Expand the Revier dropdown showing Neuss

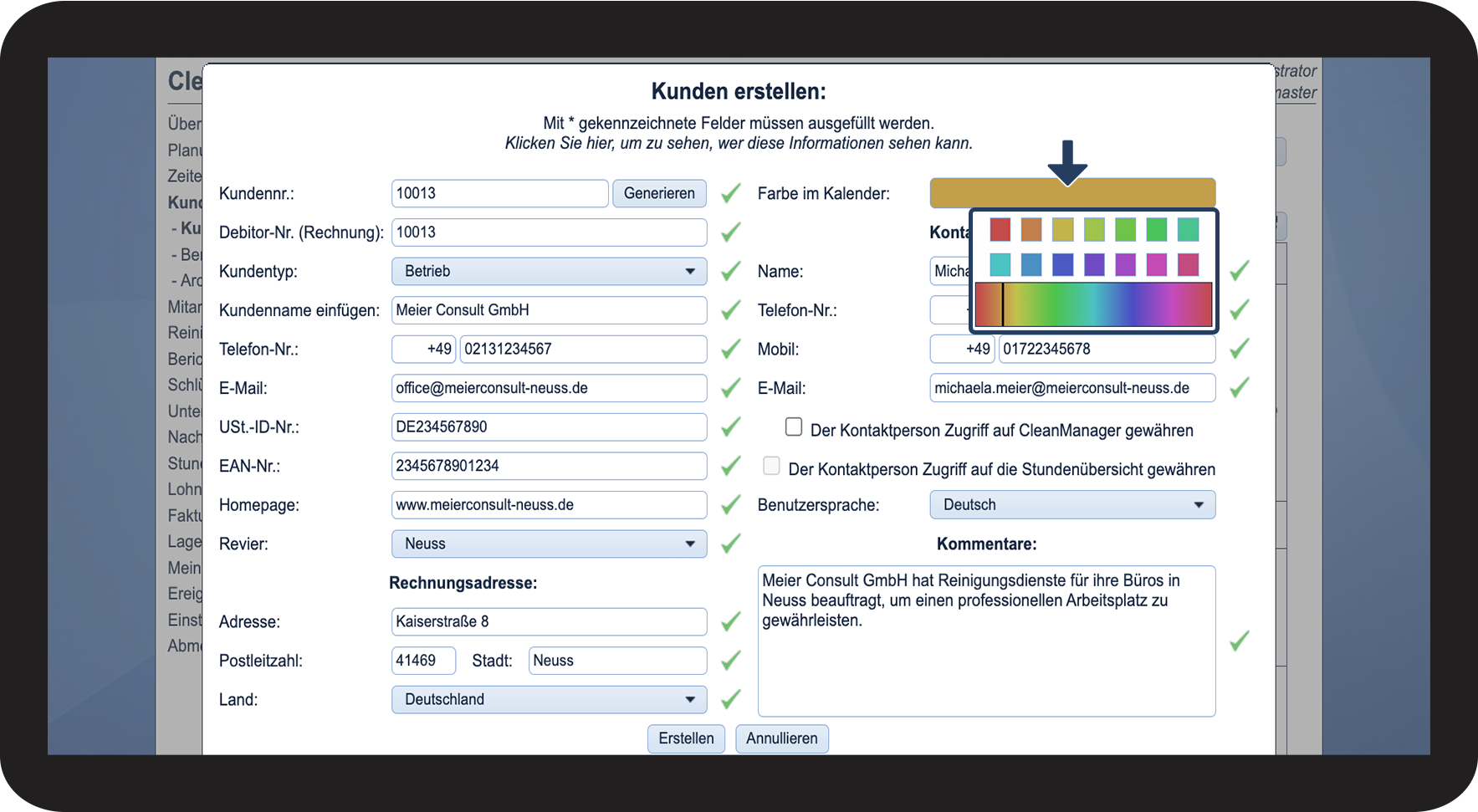pos(549,544)
